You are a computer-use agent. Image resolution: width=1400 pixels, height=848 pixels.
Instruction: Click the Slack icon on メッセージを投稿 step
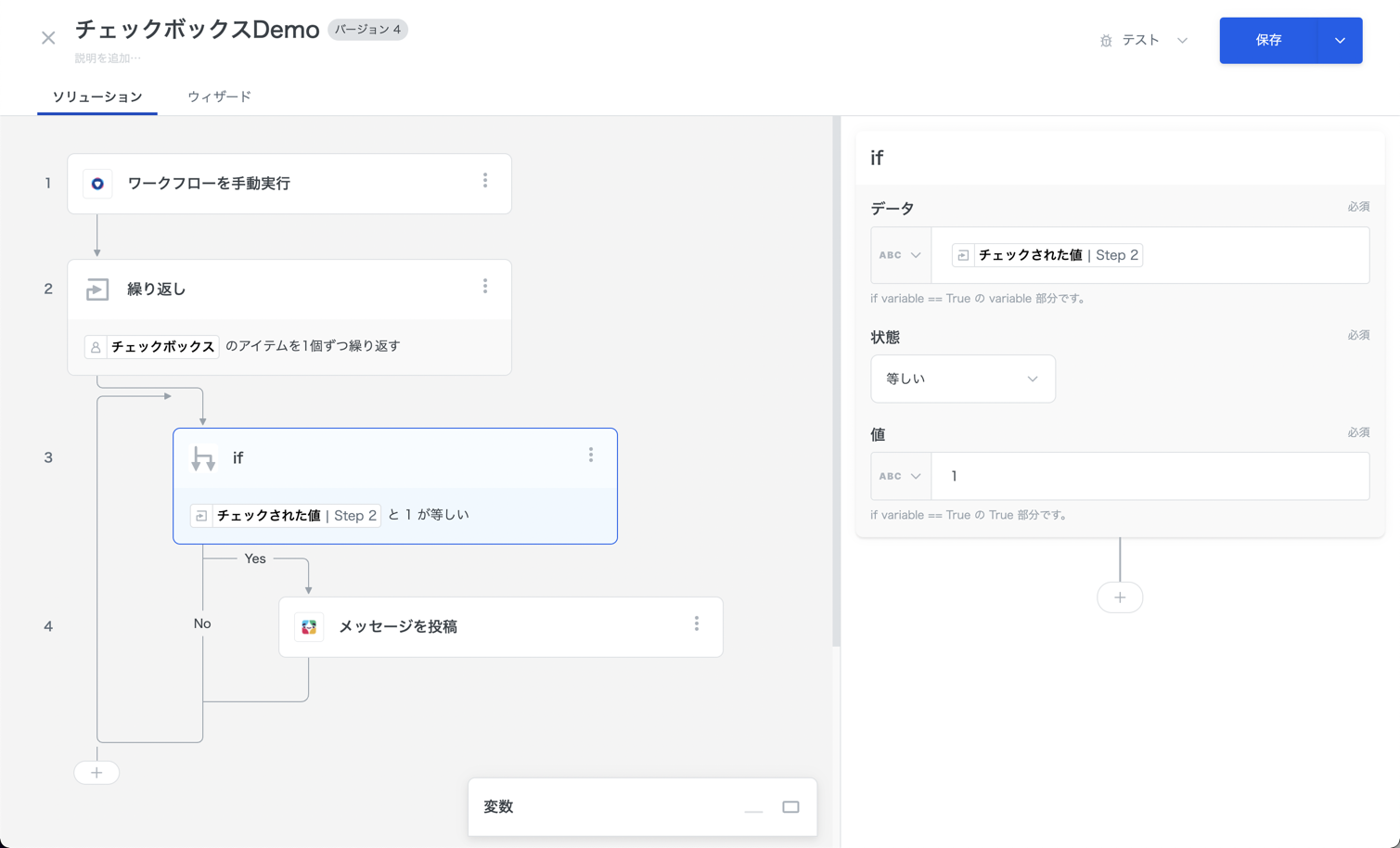click(309, 627)
